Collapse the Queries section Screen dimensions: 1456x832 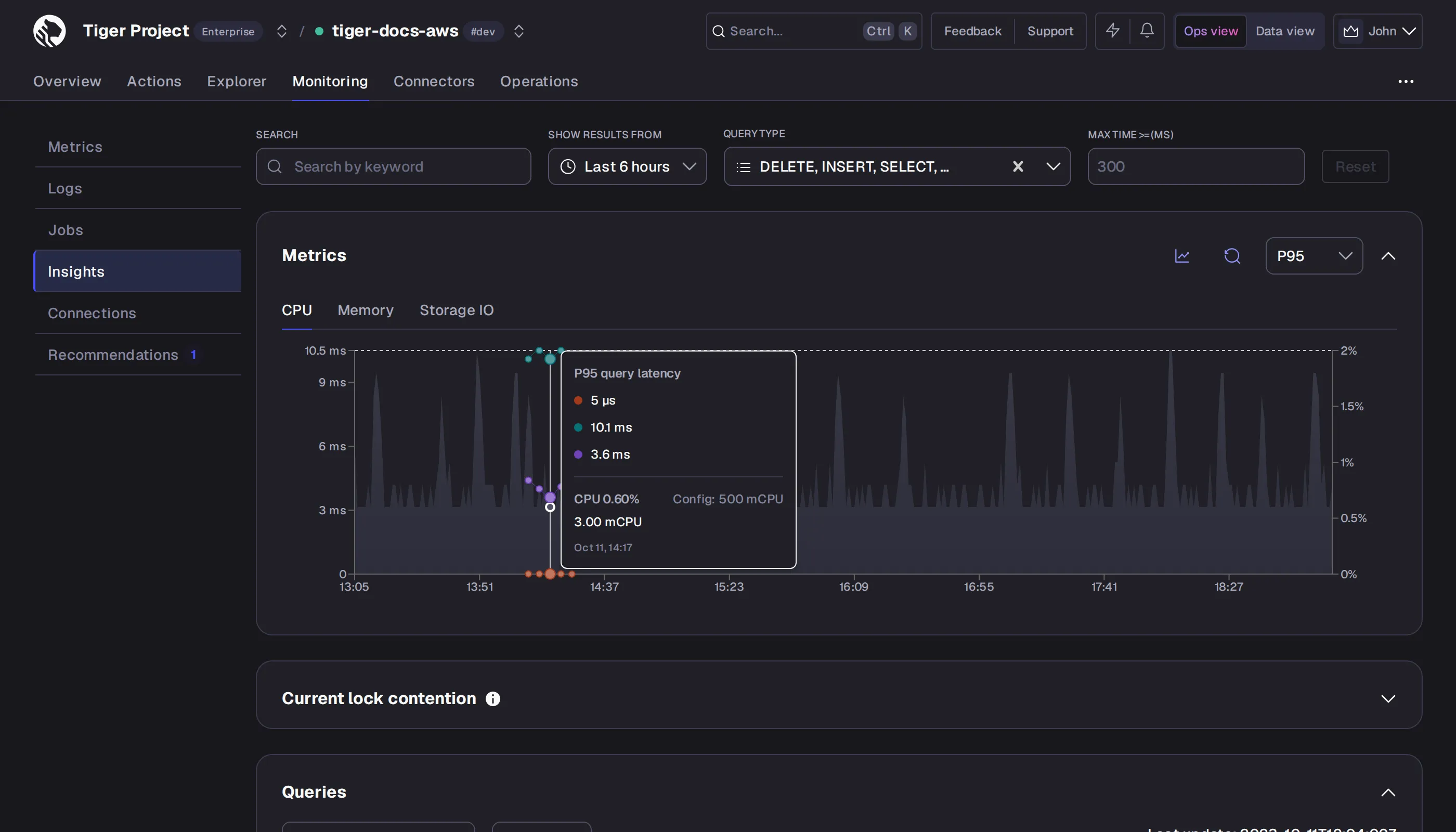[x=1387, y=792]
